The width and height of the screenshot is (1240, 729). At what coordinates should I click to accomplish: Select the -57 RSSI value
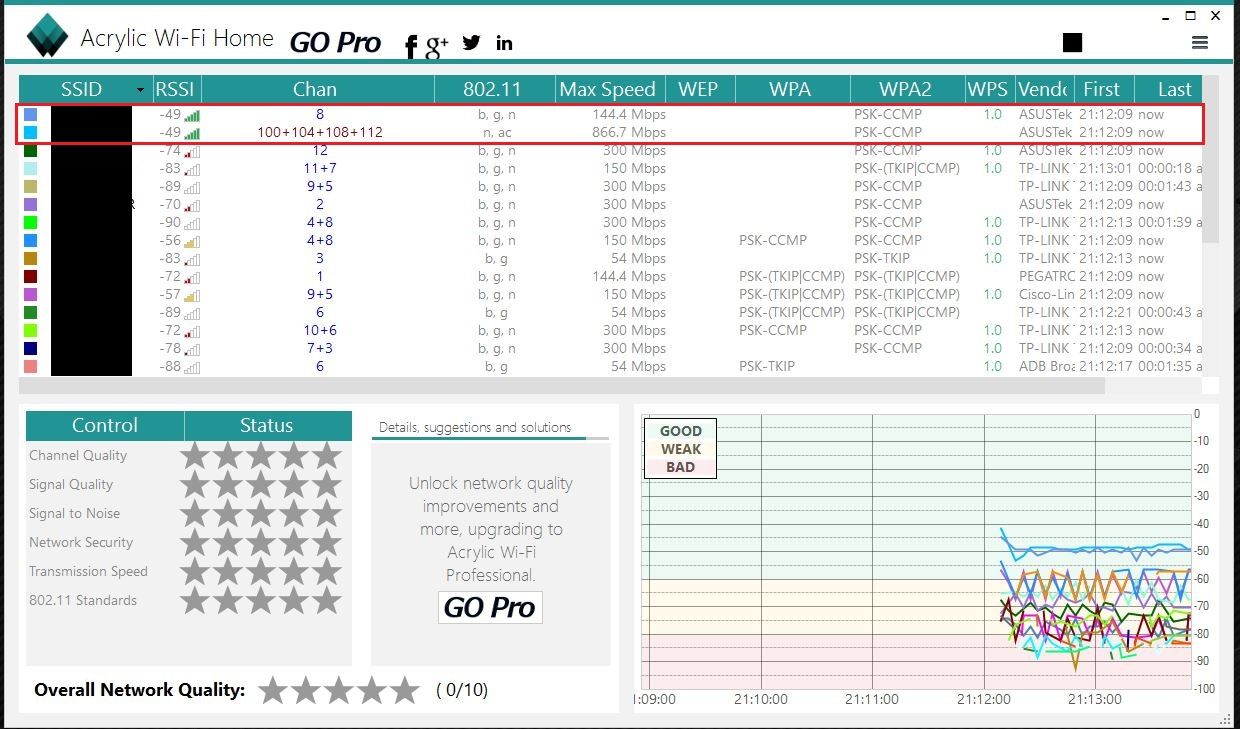(170, 294)
